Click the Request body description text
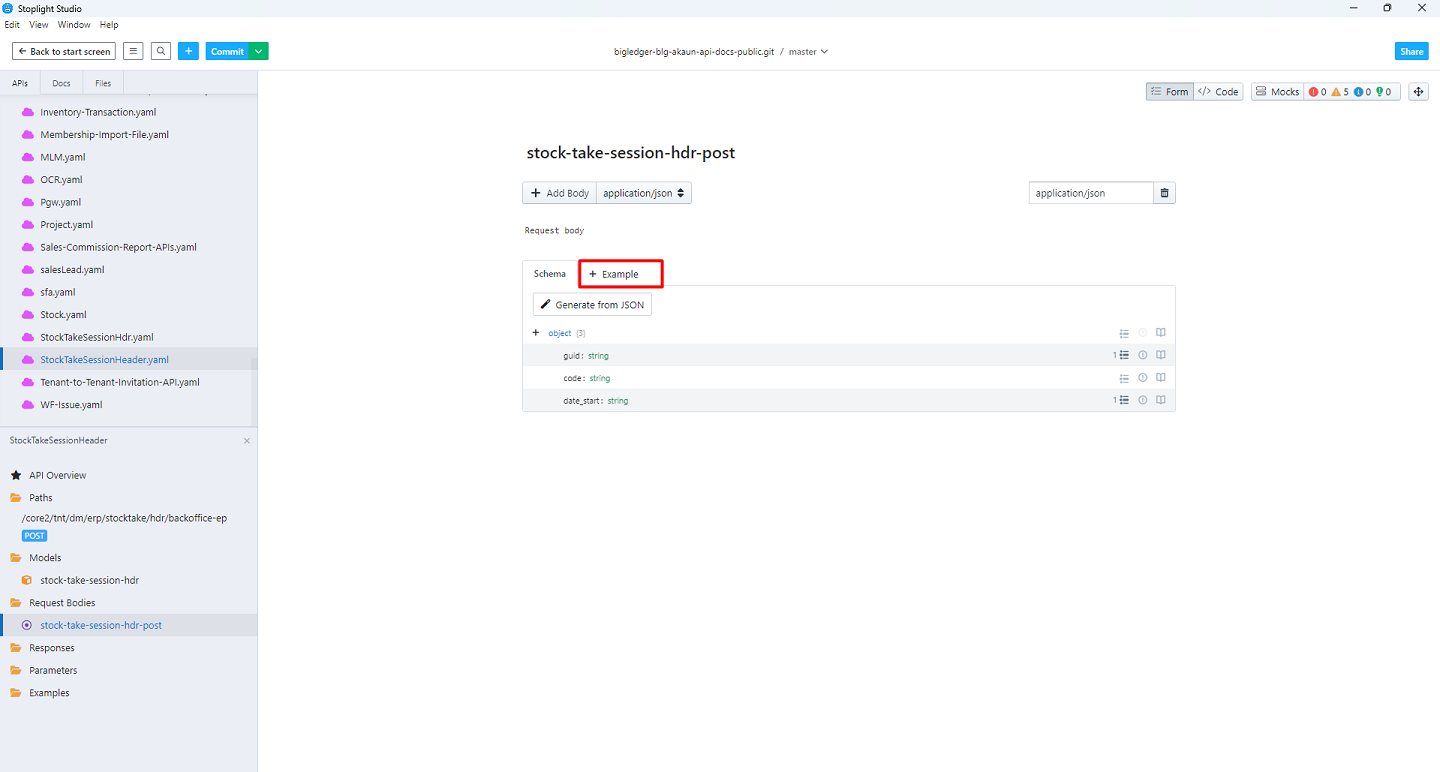 554,231
